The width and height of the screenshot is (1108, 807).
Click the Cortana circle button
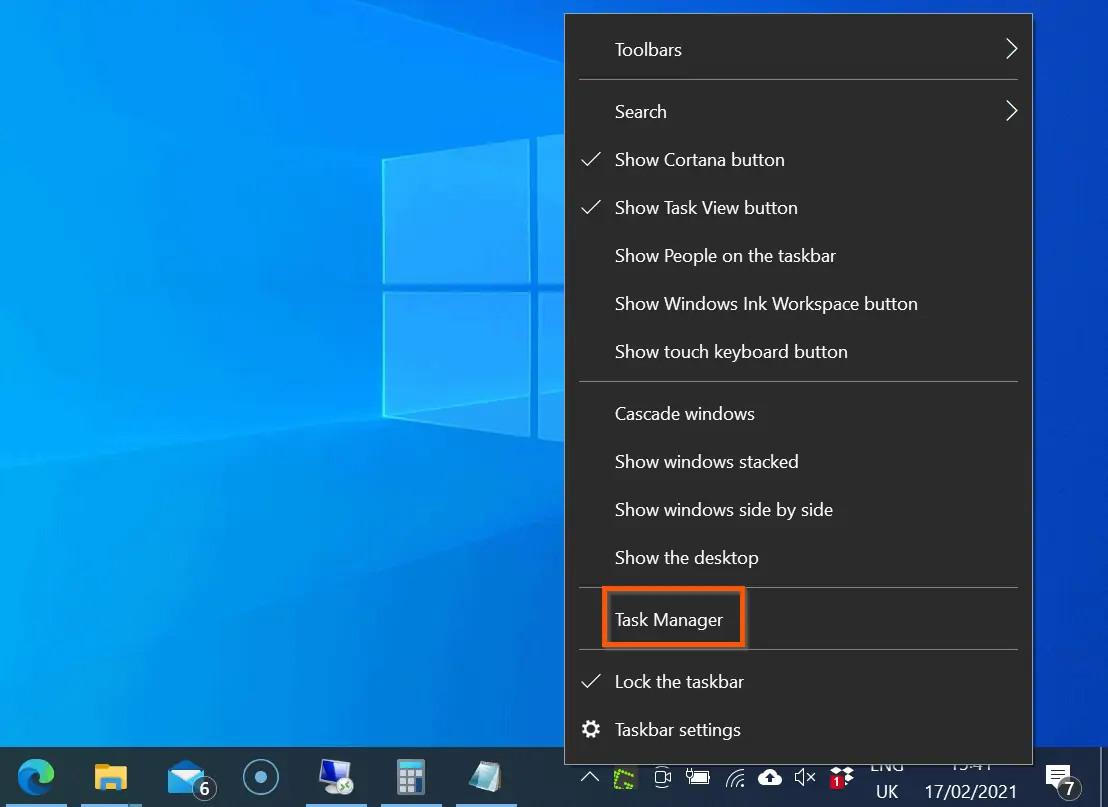point(261,777)
